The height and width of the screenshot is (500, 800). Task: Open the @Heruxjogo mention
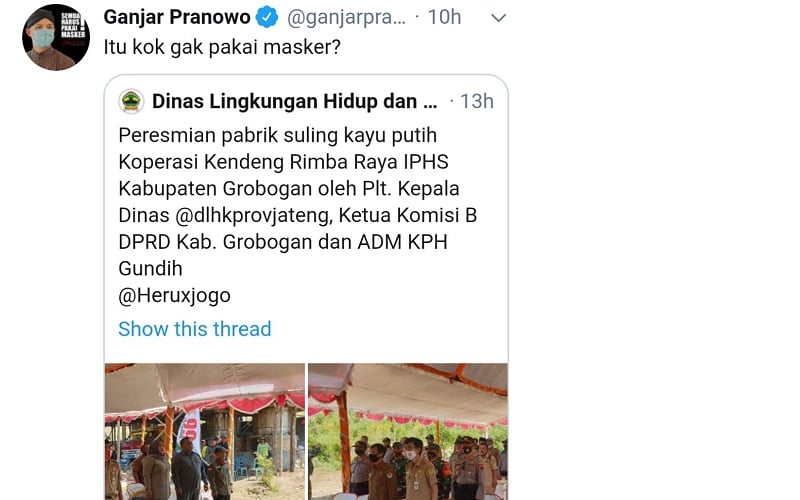pyautogui.click(x=174, y=295)
